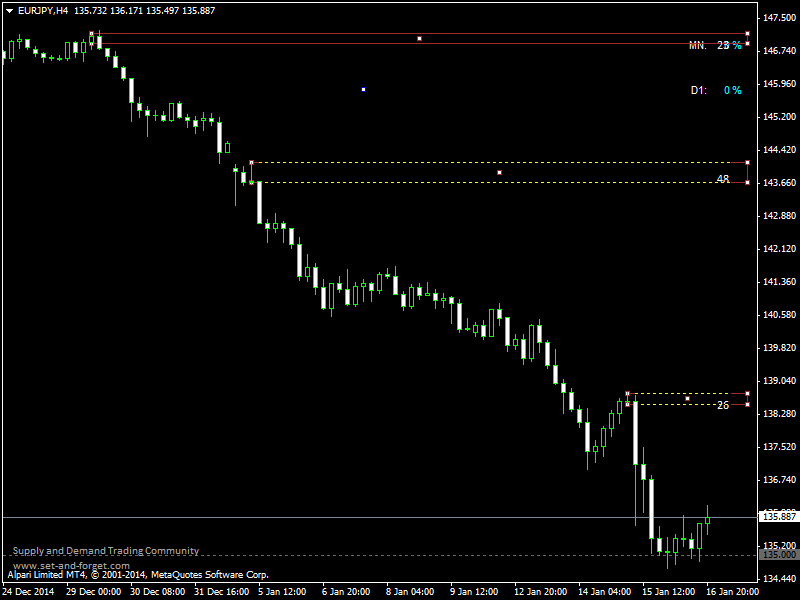The height and width of the screenshot is (600, 800).
Task: Click the D1: timeframe label
Action: point(698,90)
